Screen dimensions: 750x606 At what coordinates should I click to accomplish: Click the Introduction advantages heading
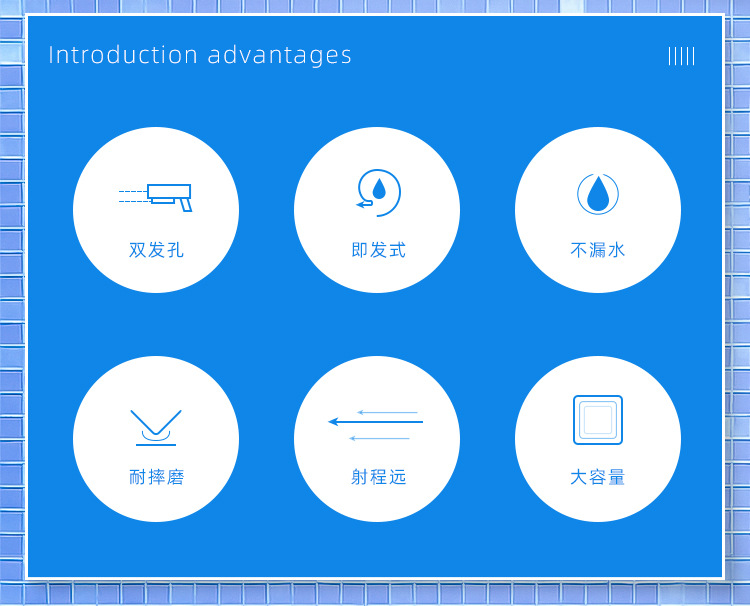[200, 55]
